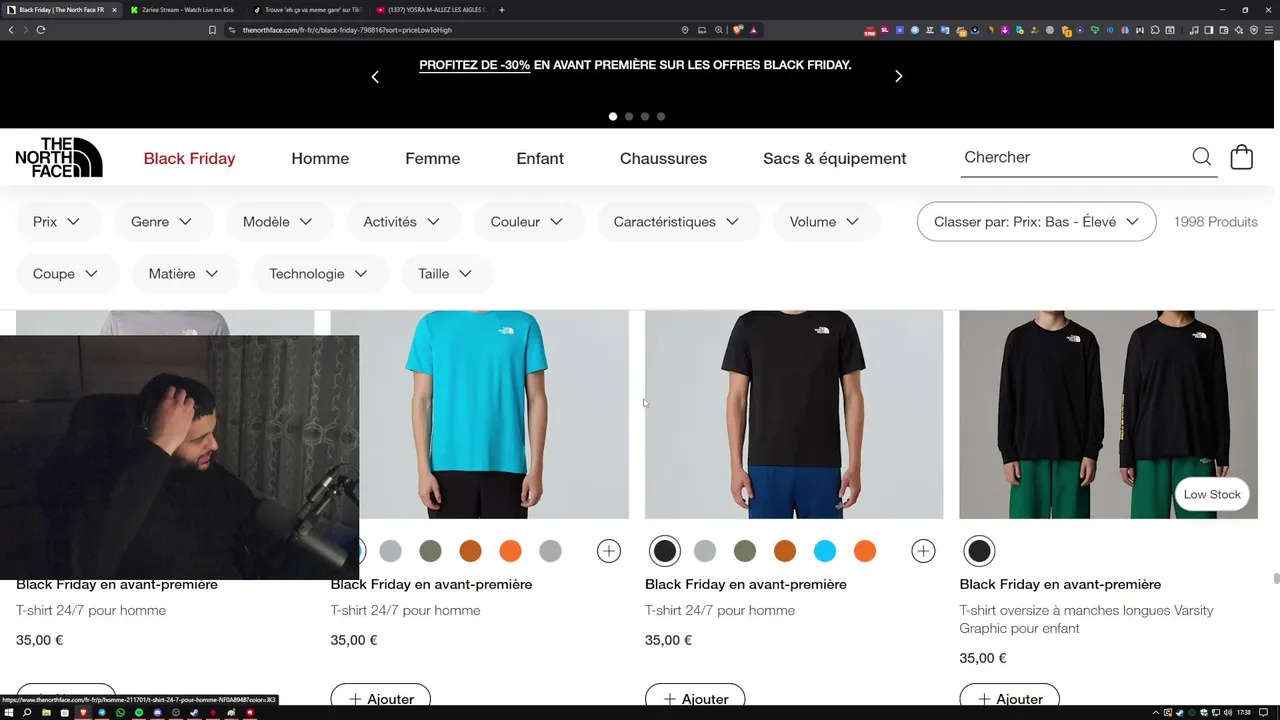The image size is (1280, 720).
Task: Select first carousel dot
Action: tap(613, 116)
